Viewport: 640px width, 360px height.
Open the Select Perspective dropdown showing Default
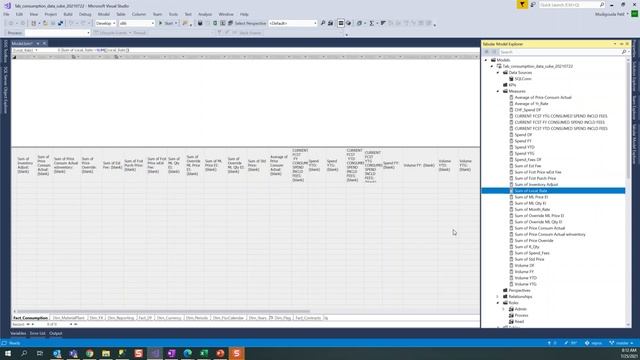292,23
